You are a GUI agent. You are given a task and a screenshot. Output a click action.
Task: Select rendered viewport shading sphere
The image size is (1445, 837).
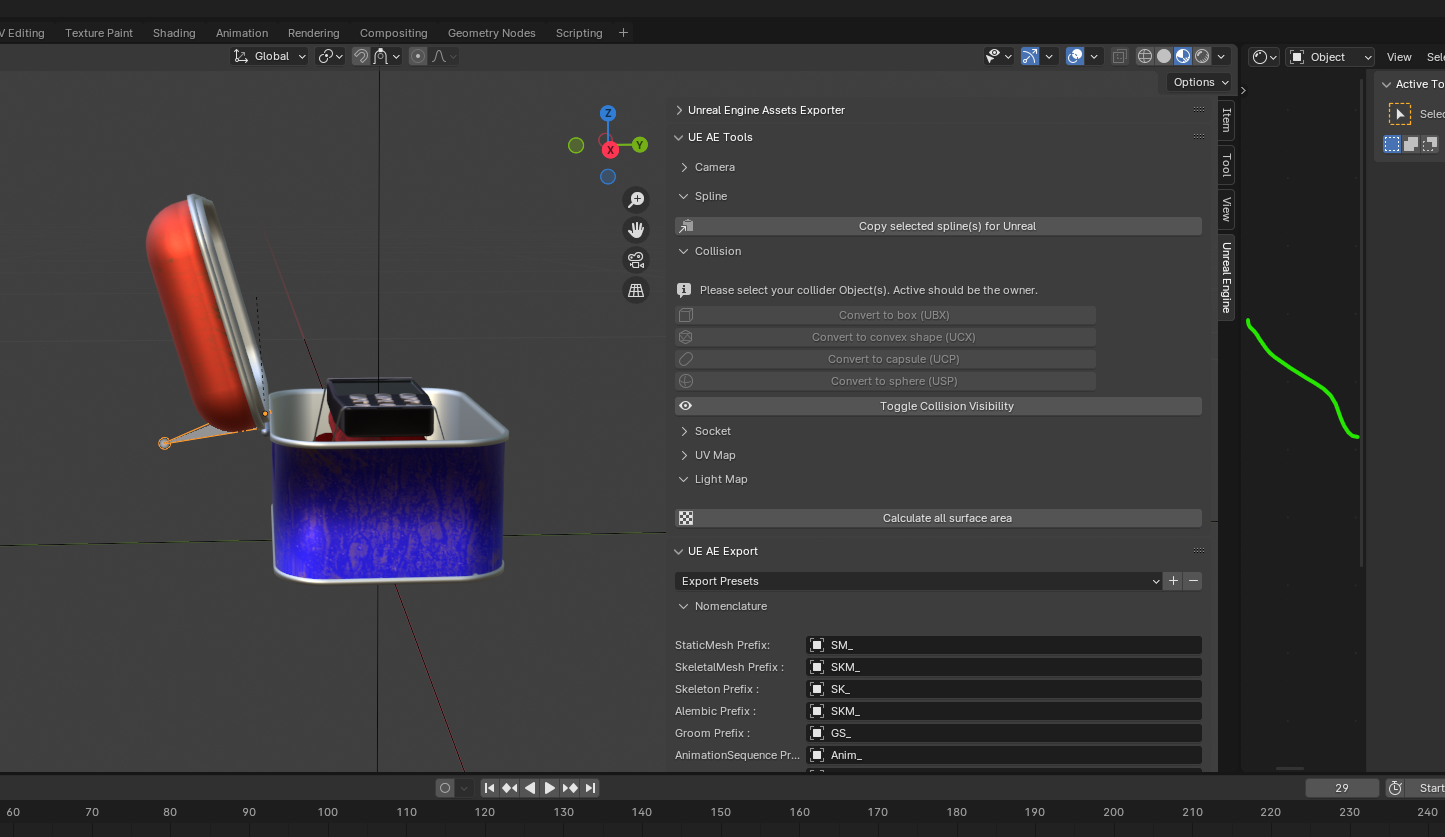[x=1202, y=57]
